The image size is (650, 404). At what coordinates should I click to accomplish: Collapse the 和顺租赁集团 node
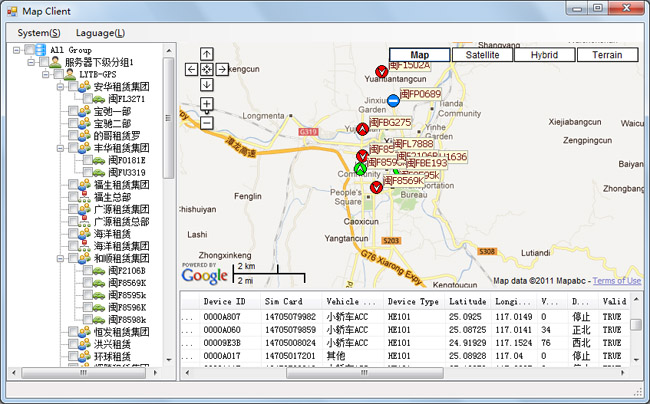[60, 258]
